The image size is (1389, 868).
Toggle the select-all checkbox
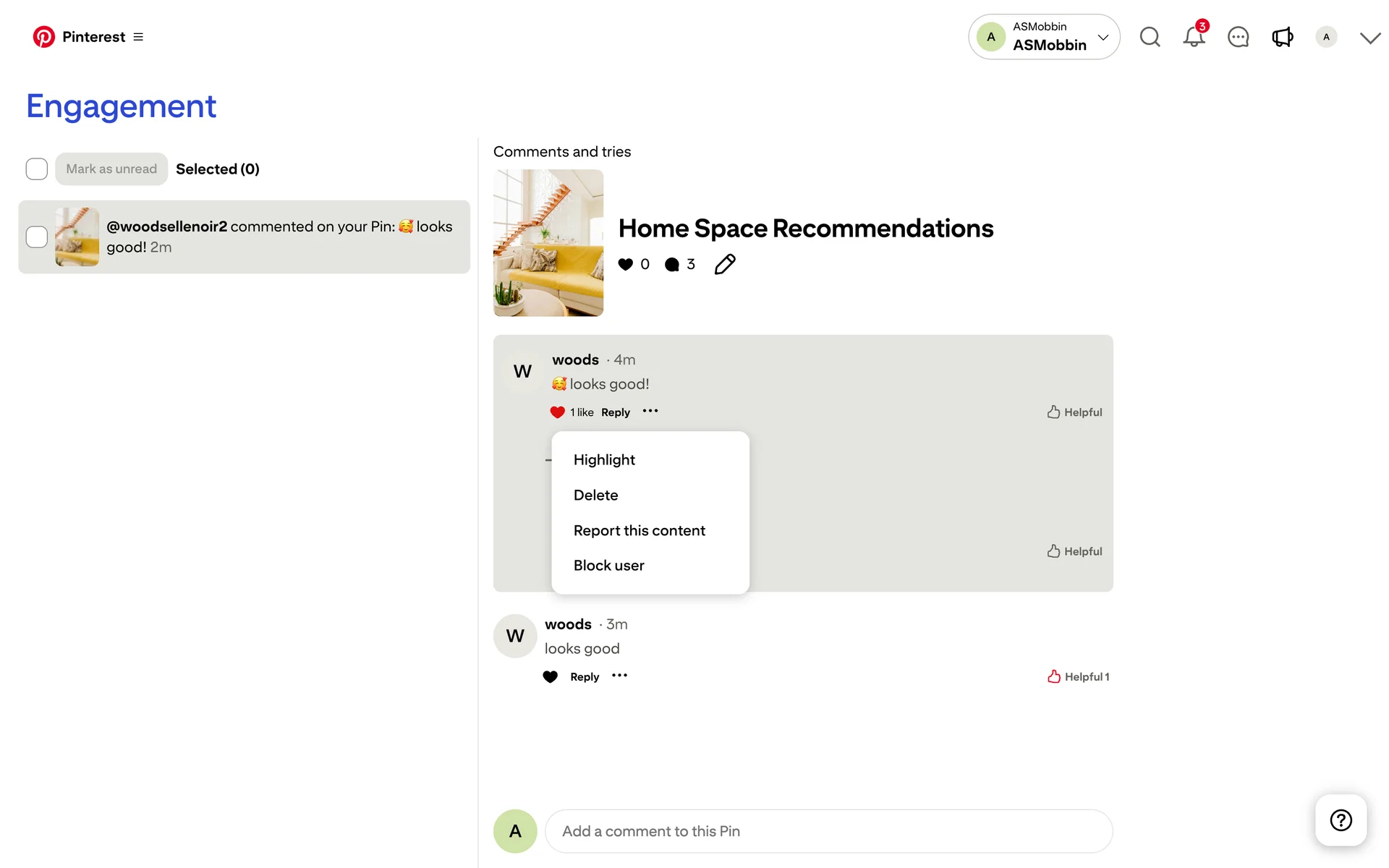pyautogui.click(x=37, y=169)
